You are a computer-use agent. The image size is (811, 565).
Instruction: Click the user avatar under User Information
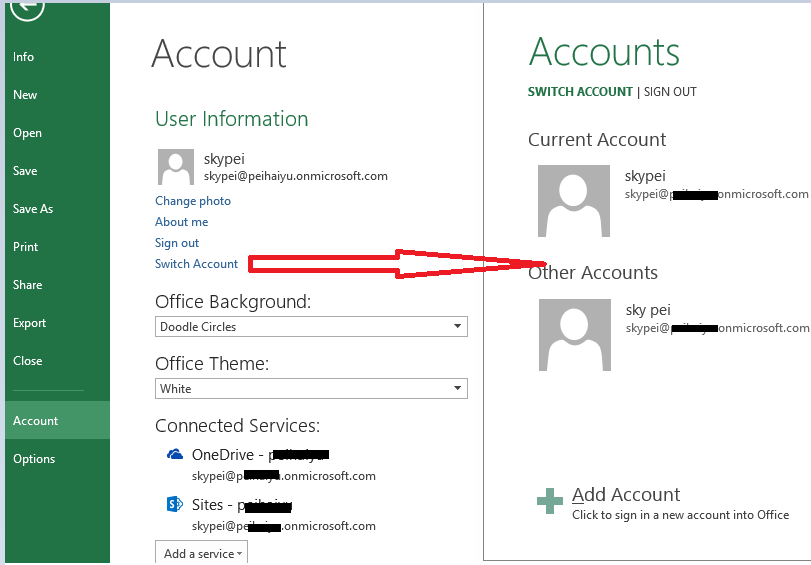(x=176, y=167)
